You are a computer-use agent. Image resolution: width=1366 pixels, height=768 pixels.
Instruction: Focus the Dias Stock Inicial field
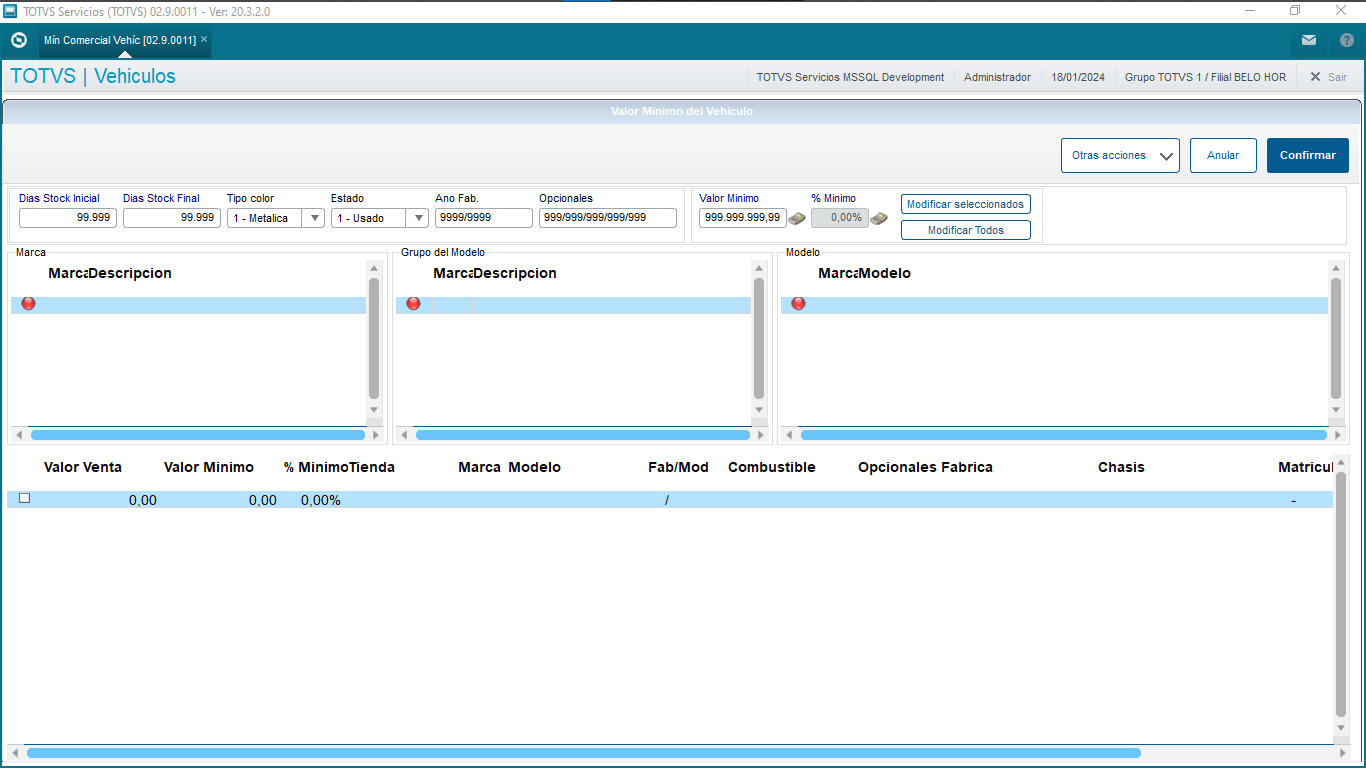tap(68, 218)
